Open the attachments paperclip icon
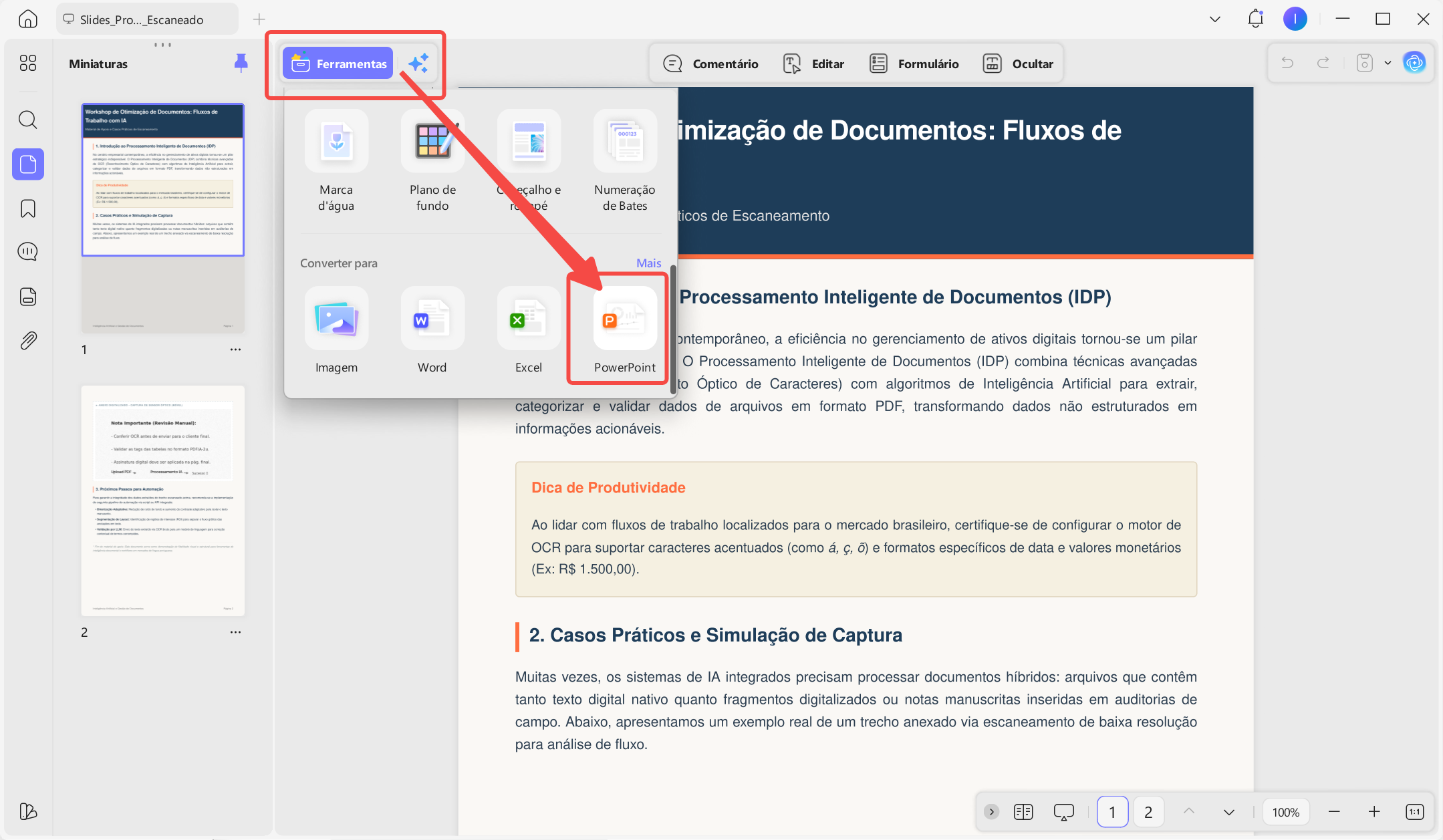Image resolution: width=1443 pixels, height=840 pixels. coord(27,341)
